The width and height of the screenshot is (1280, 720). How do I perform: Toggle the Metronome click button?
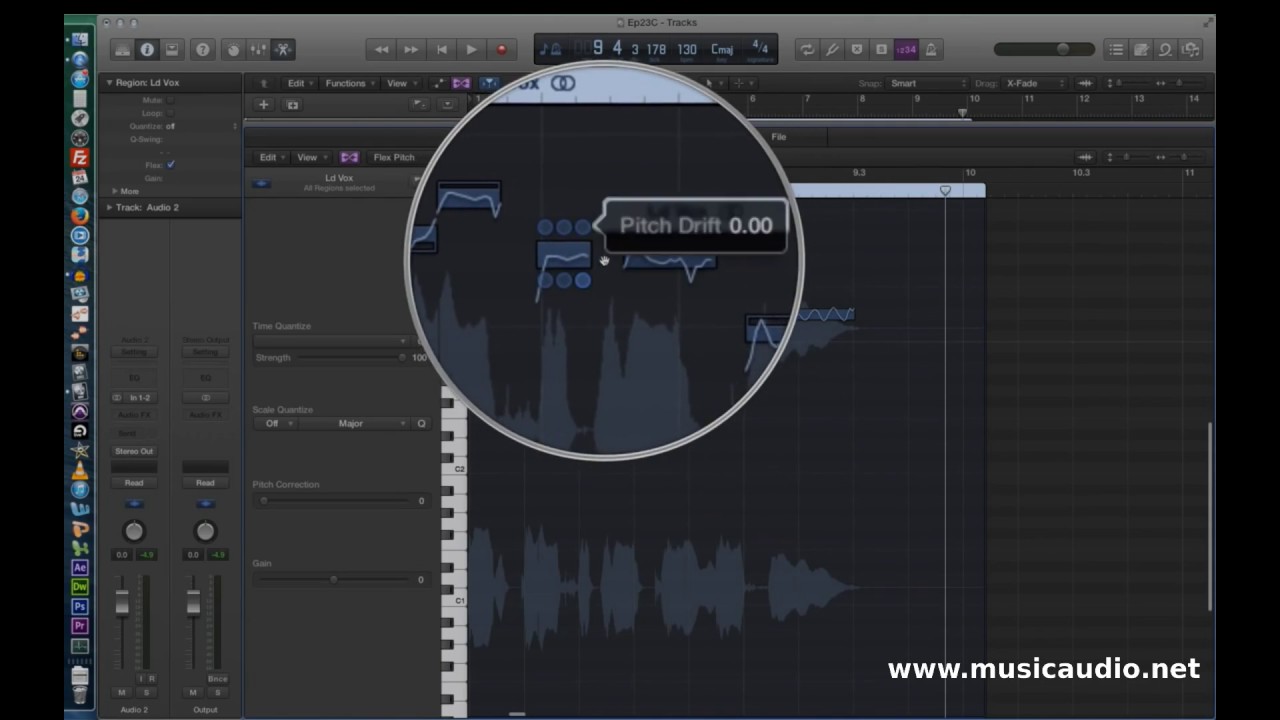(931, 49)
